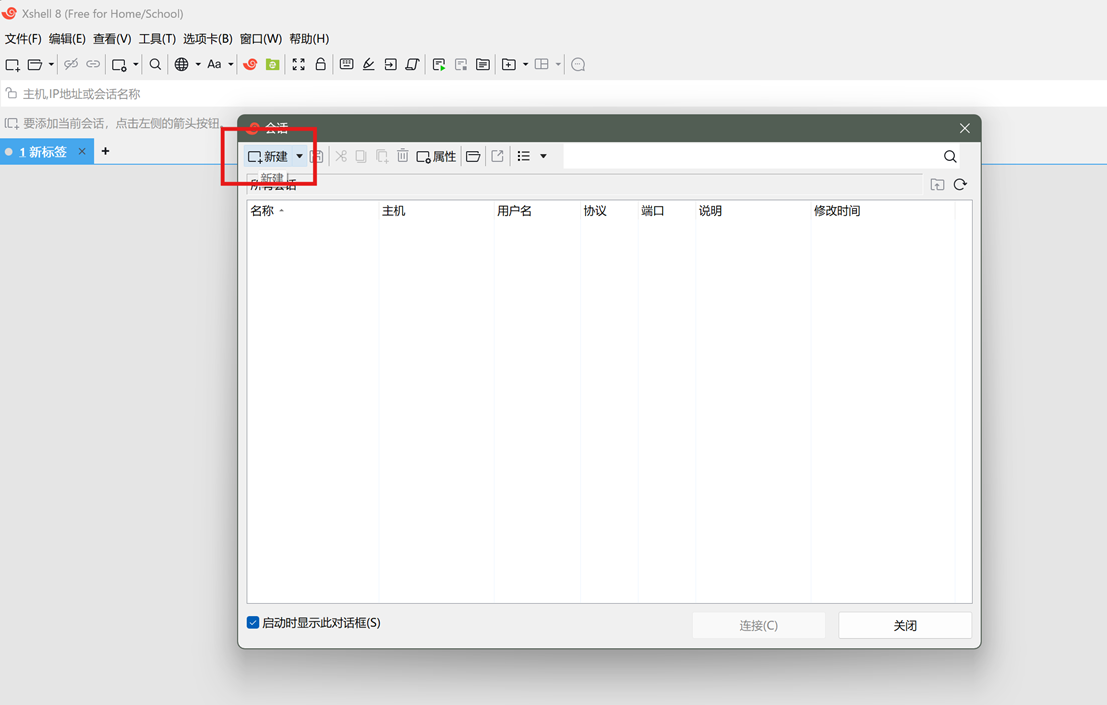
Task: Click the New session icon in main toolbar
Action: tap(13, 65)
